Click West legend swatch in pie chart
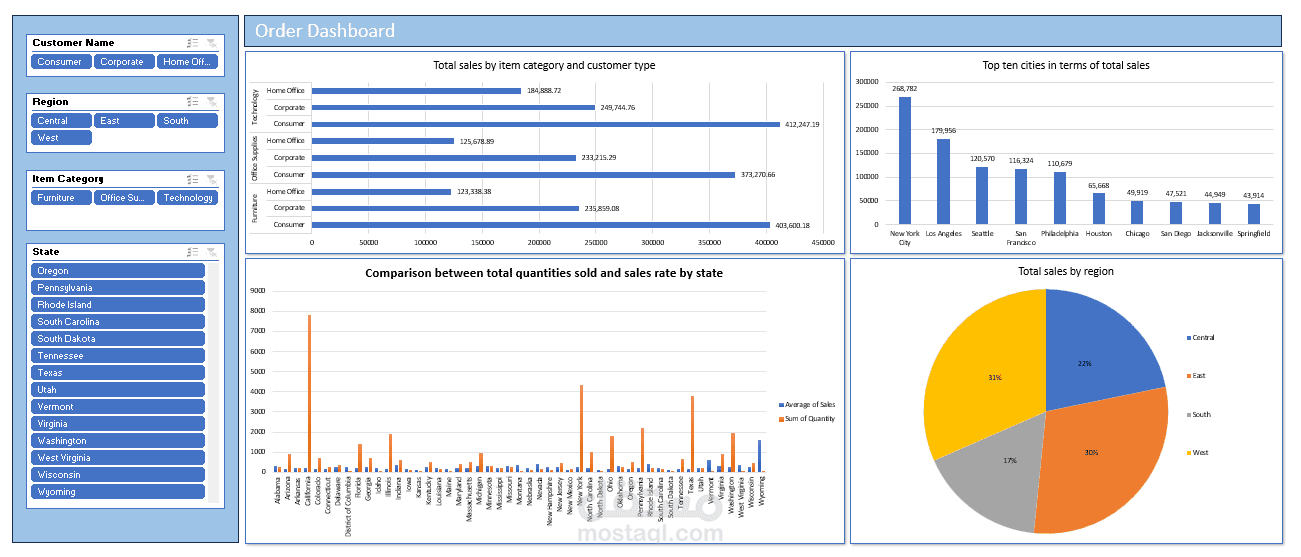The image size is (1301, 557). click(1188, 452)
